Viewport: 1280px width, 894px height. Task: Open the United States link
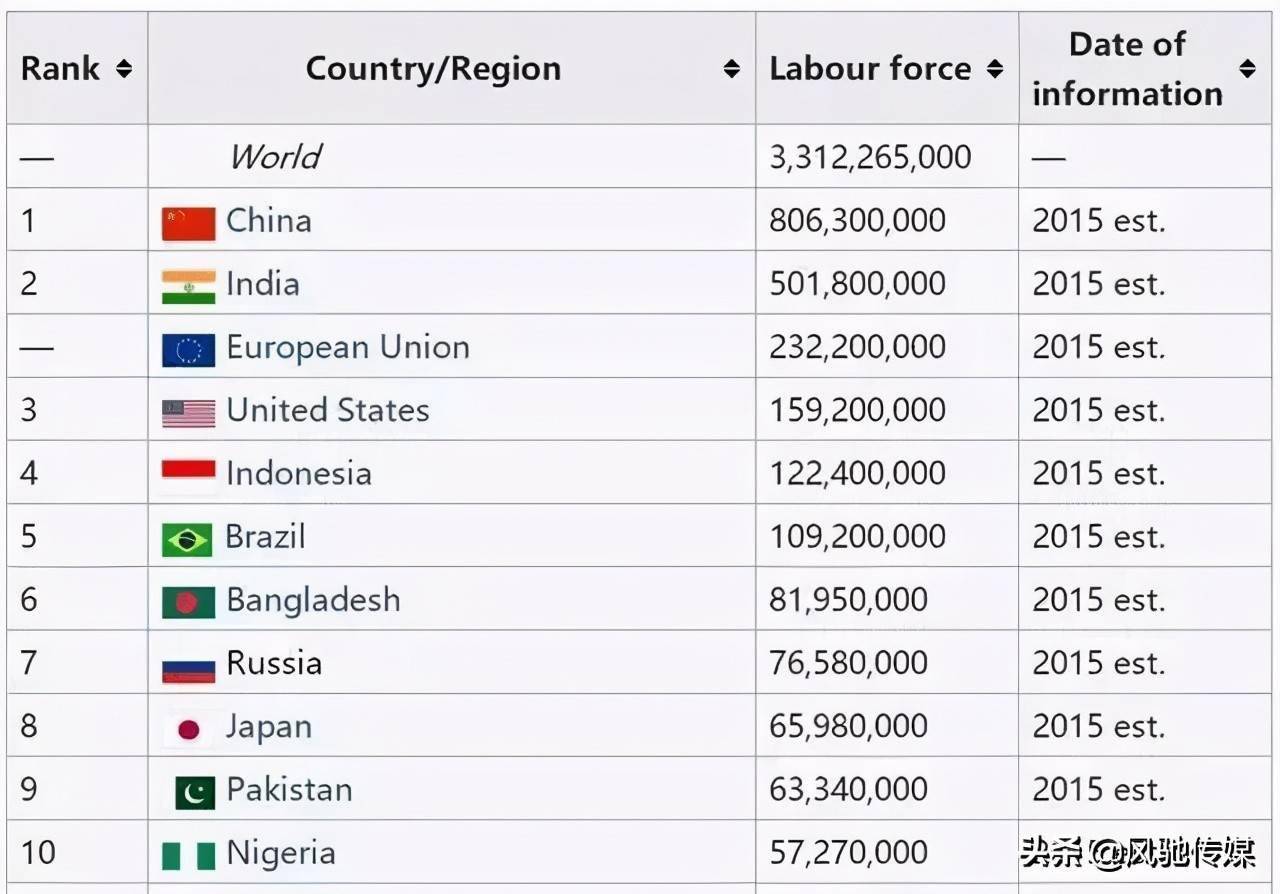pyautogui.click(x=327, y=410)
